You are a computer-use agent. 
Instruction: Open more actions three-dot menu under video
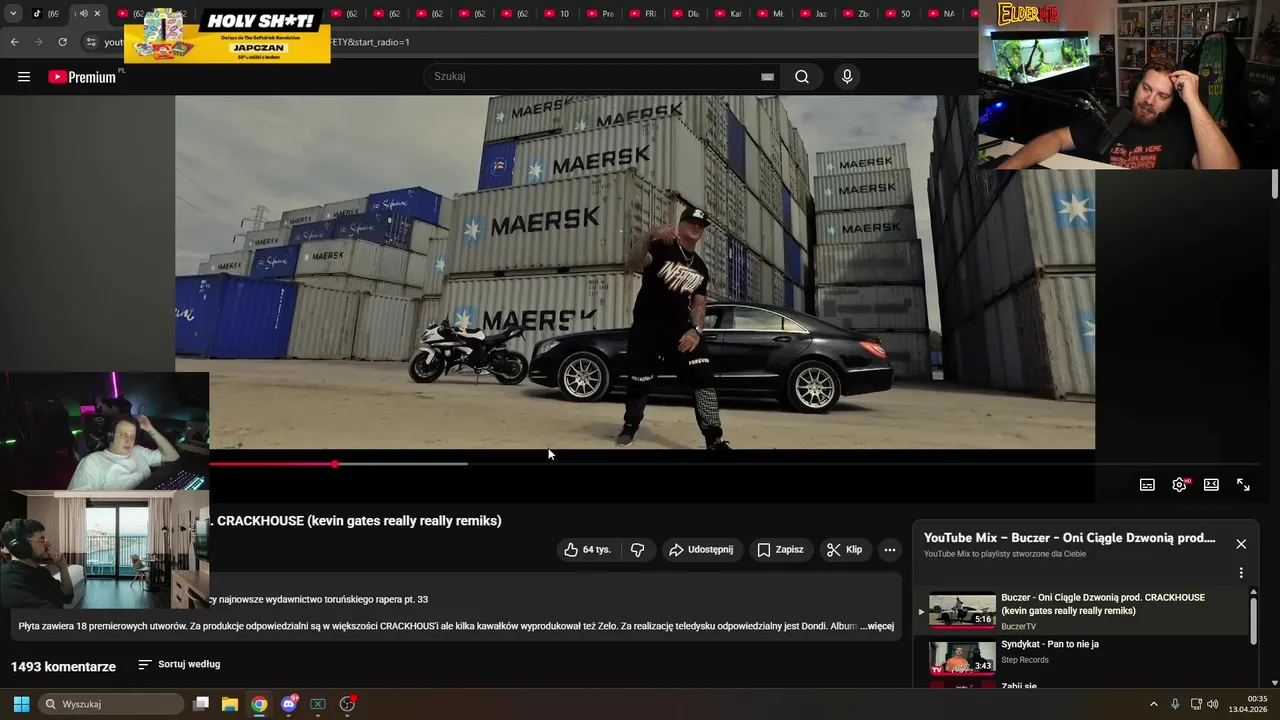tap(889, 550)
